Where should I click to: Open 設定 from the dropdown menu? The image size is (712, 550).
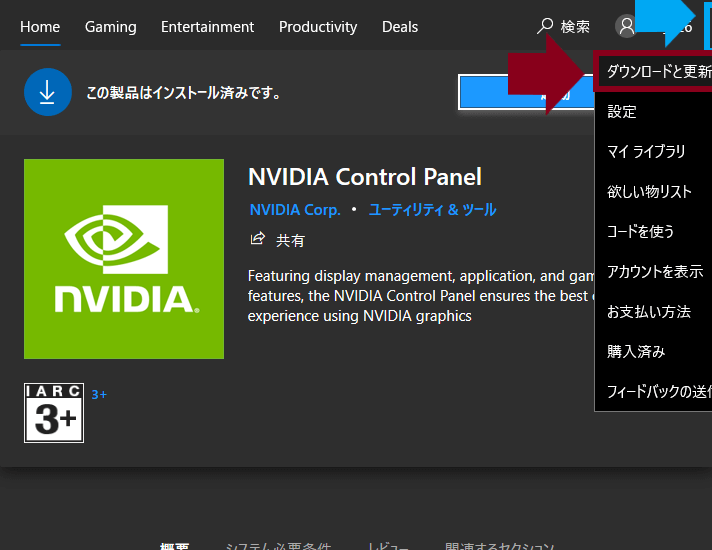pos(622,112)
